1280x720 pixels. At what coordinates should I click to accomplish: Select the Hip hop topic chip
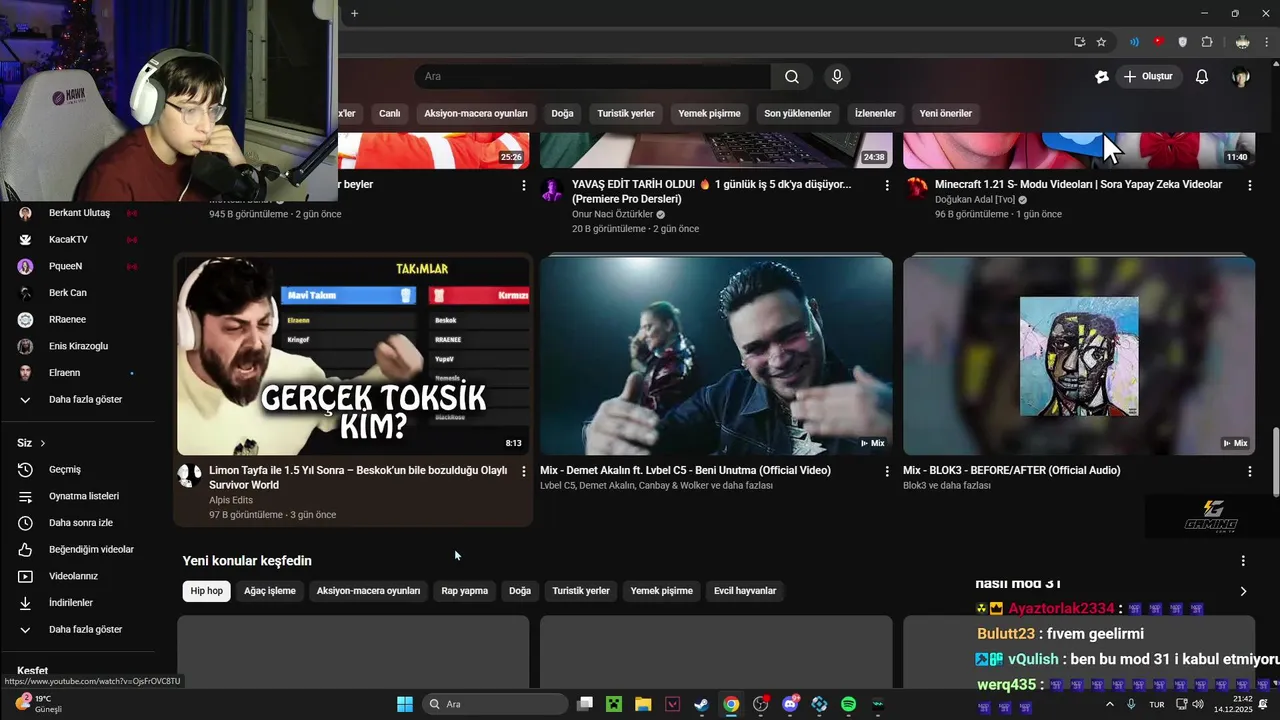(x=207, y=591)
